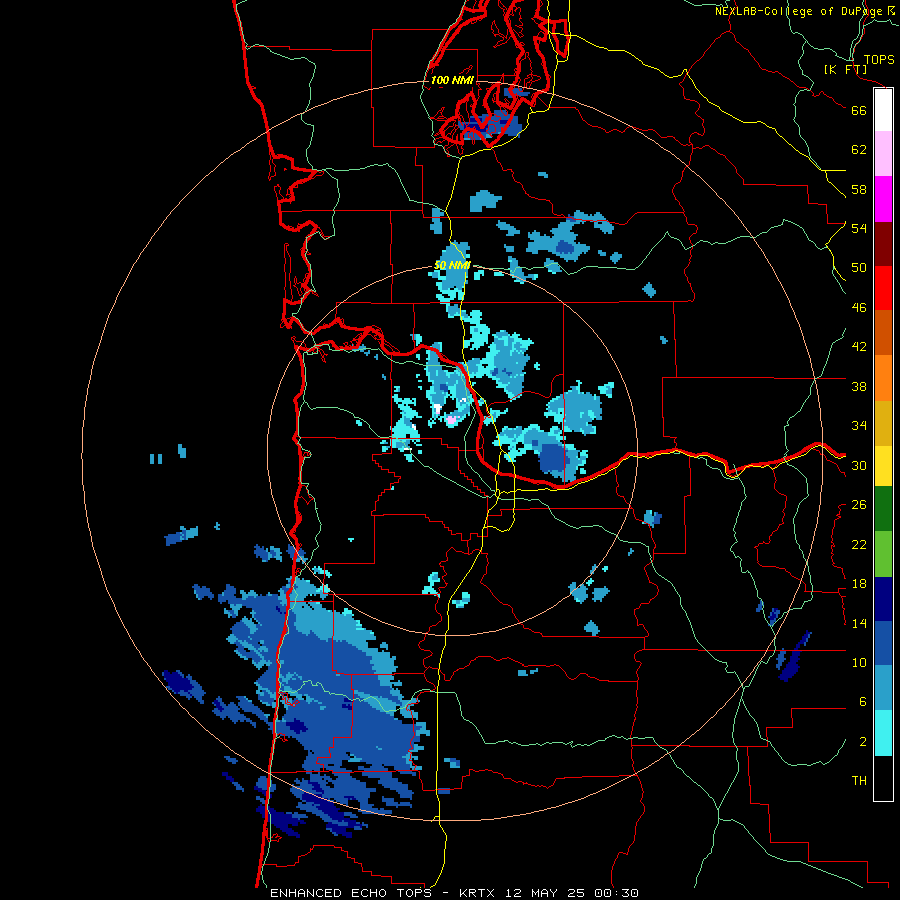Image resolution: width=900 pixels, height=900 pixels.
Task: Click the orange 38 kft legend swatch
Action: [883, 377]
